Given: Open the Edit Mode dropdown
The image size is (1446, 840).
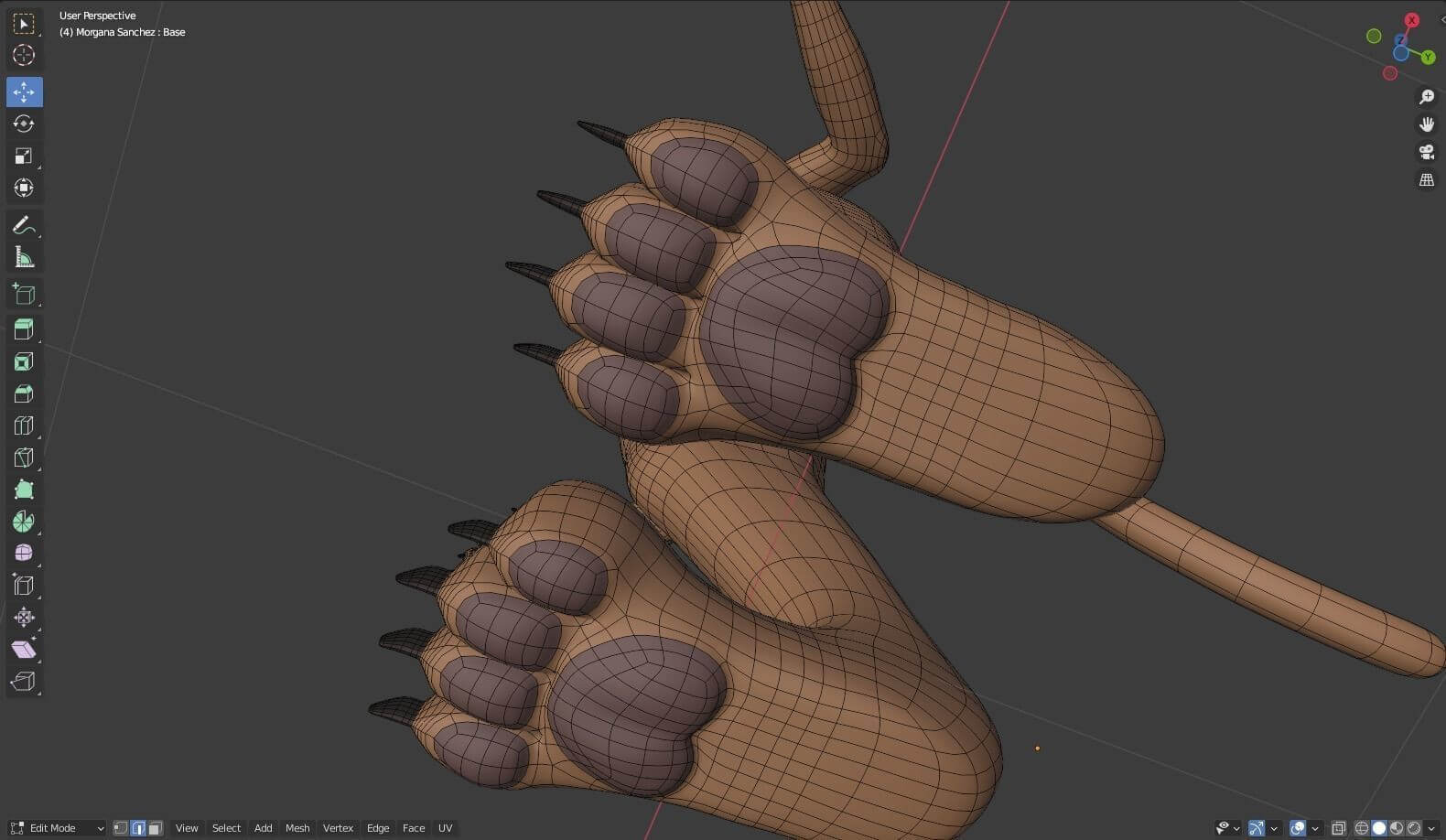Looking at the screenshot, I should pyautogui.click(x=57, y=828).
